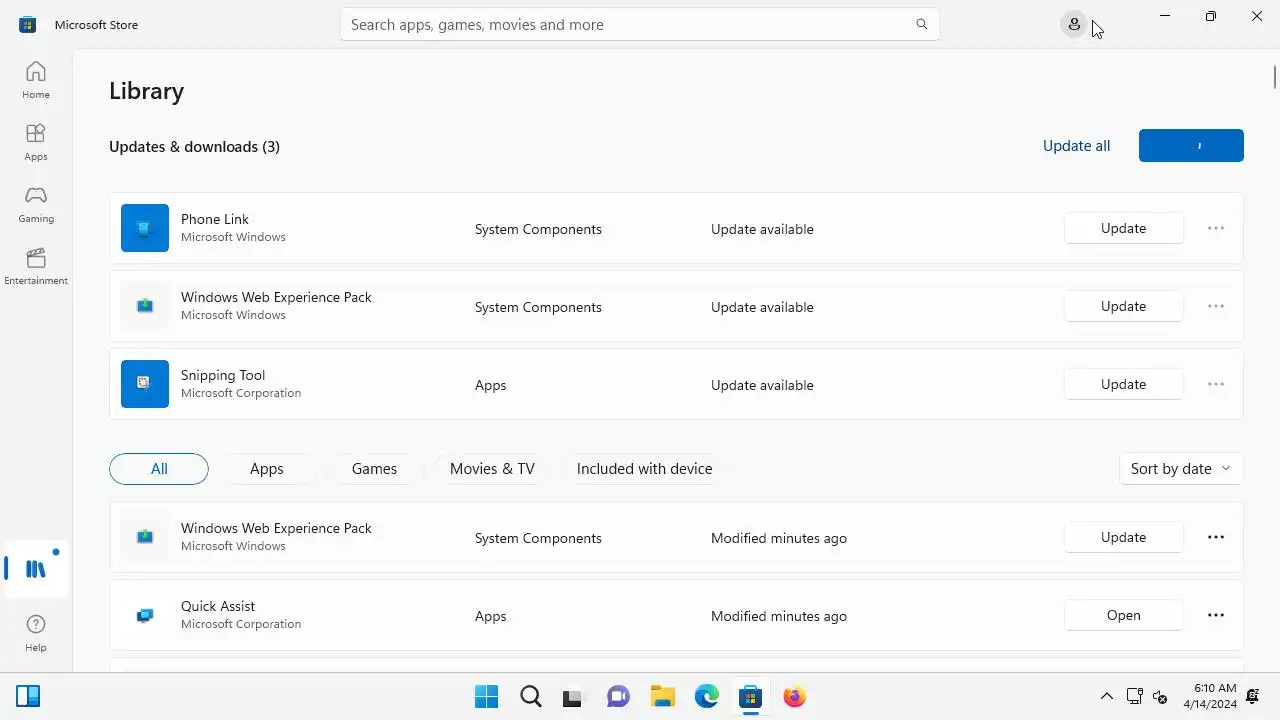Expand the Sort by date dropdown
The height and width of the screenshot is (720, 1280).
point(1181,468)
